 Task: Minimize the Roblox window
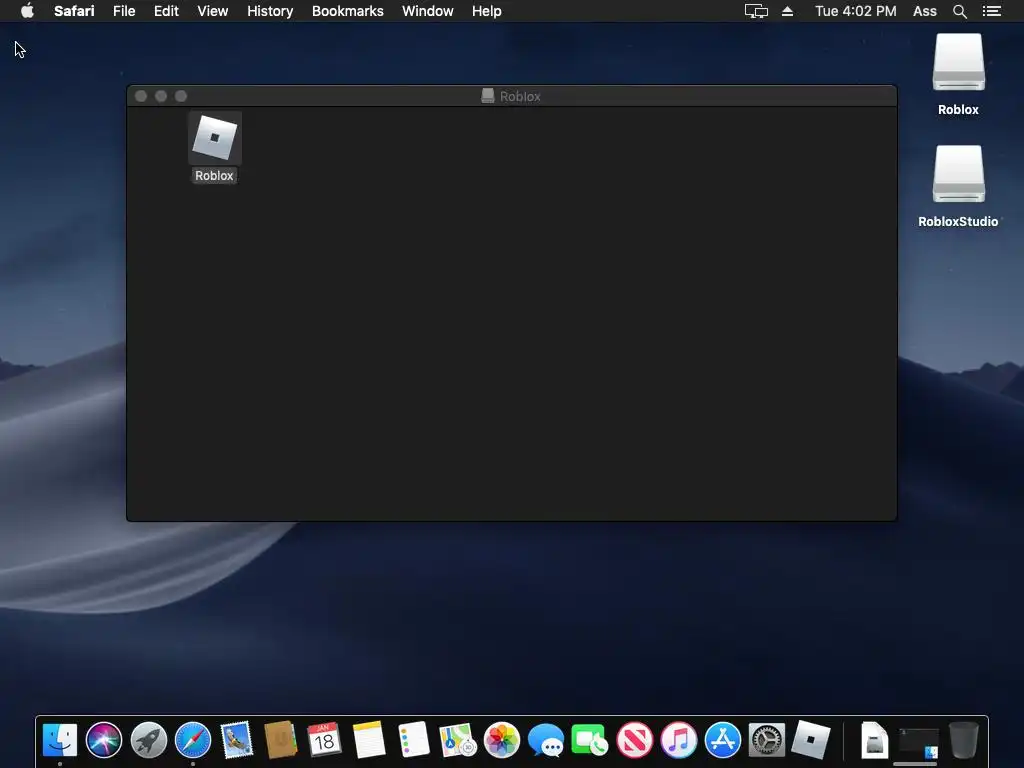161,96
